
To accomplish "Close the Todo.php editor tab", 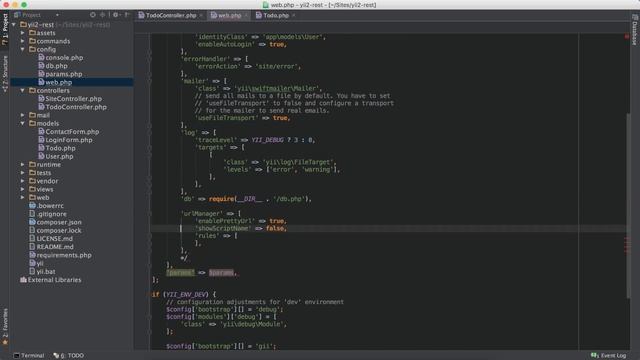I will coord(293,16).
